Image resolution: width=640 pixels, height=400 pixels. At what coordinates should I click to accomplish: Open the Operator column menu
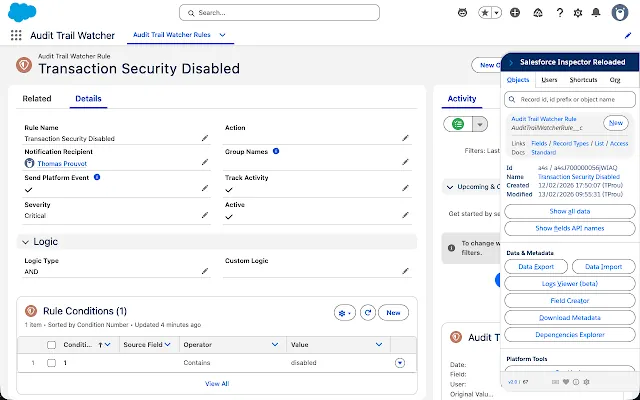pos(275,344)
